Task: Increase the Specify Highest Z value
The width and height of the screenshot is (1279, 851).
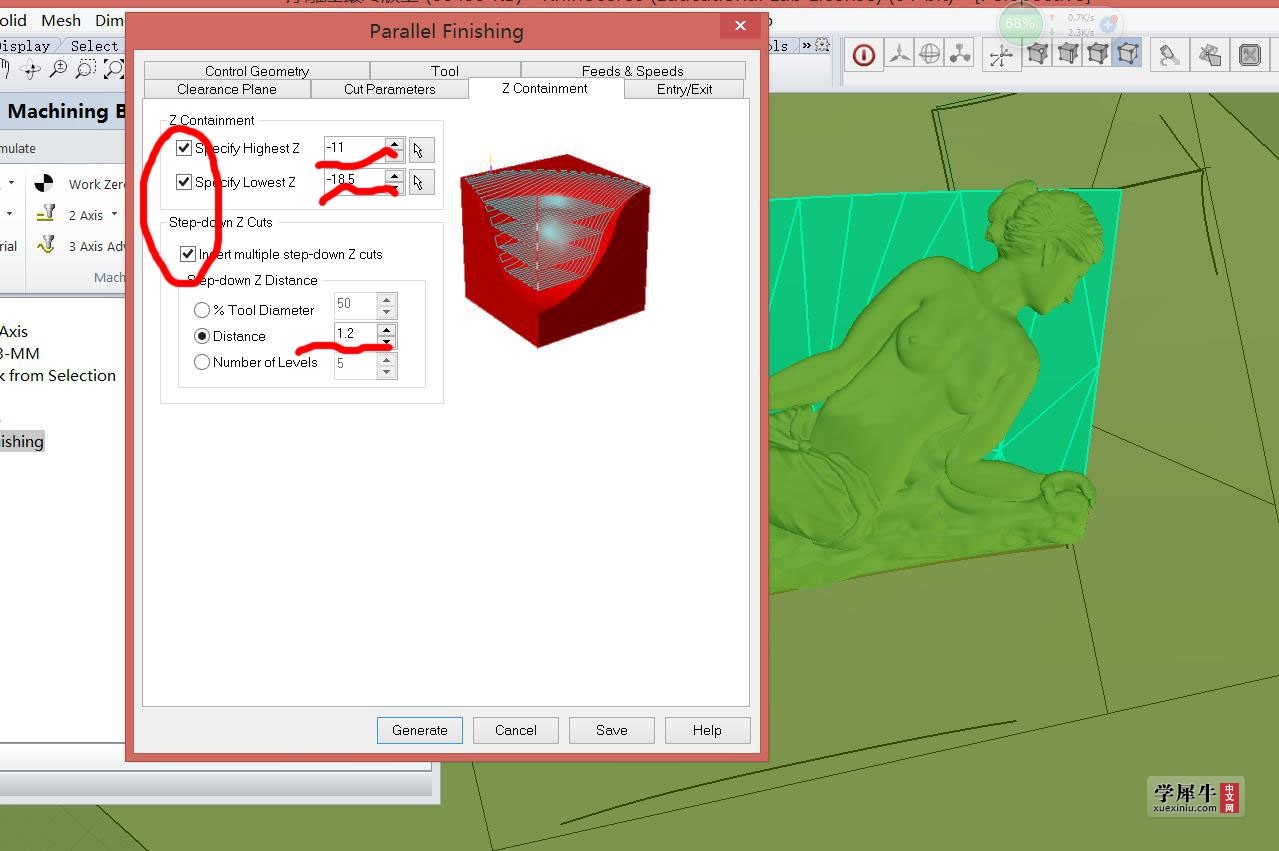Action: (x=395, y=144)
